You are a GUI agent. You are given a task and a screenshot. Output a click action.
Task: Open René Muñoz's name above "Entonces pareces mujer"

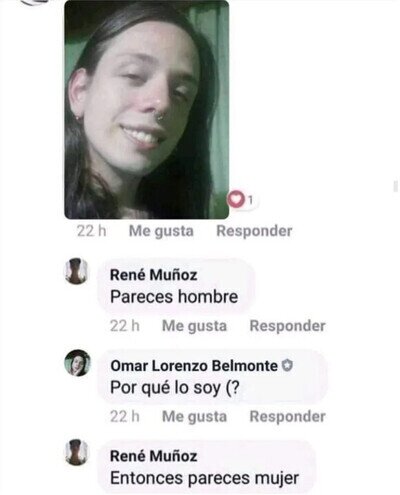(x=154, y=456)
